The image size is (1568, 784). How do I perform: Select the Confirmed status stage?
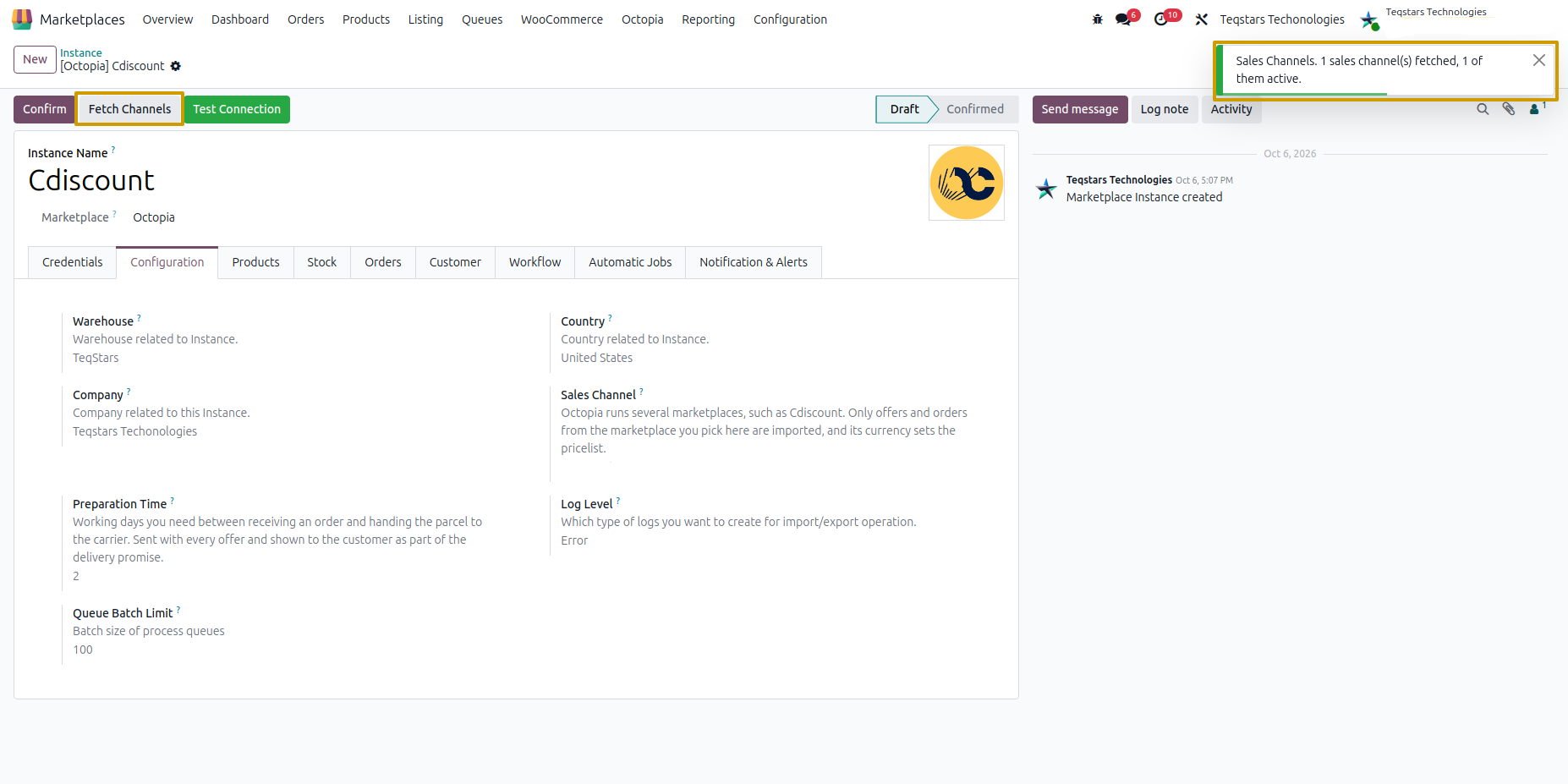click(975, 109)
